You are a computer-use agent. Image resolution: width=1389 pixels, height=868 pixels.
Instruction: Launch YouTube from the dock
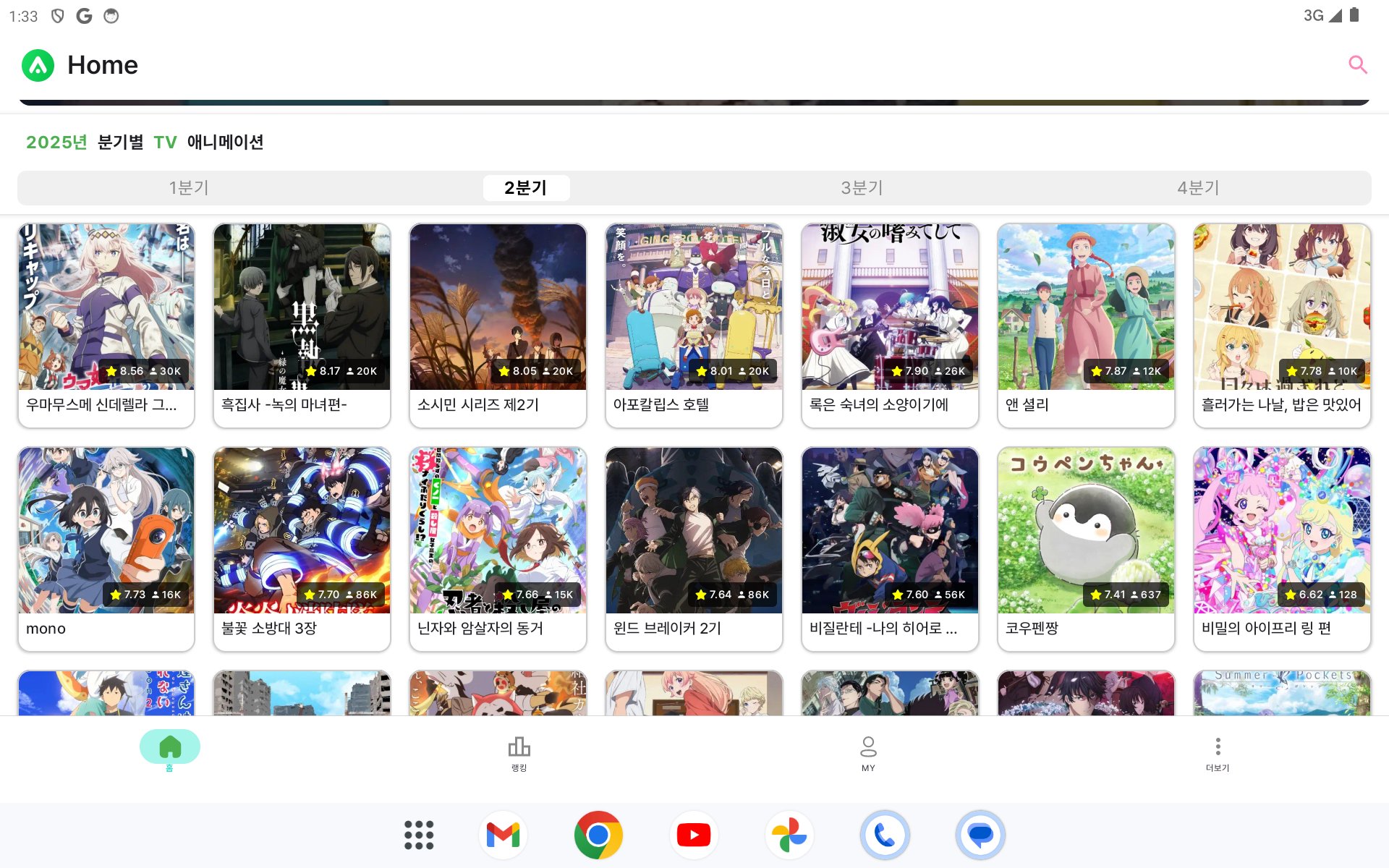[x=694, y=834]
